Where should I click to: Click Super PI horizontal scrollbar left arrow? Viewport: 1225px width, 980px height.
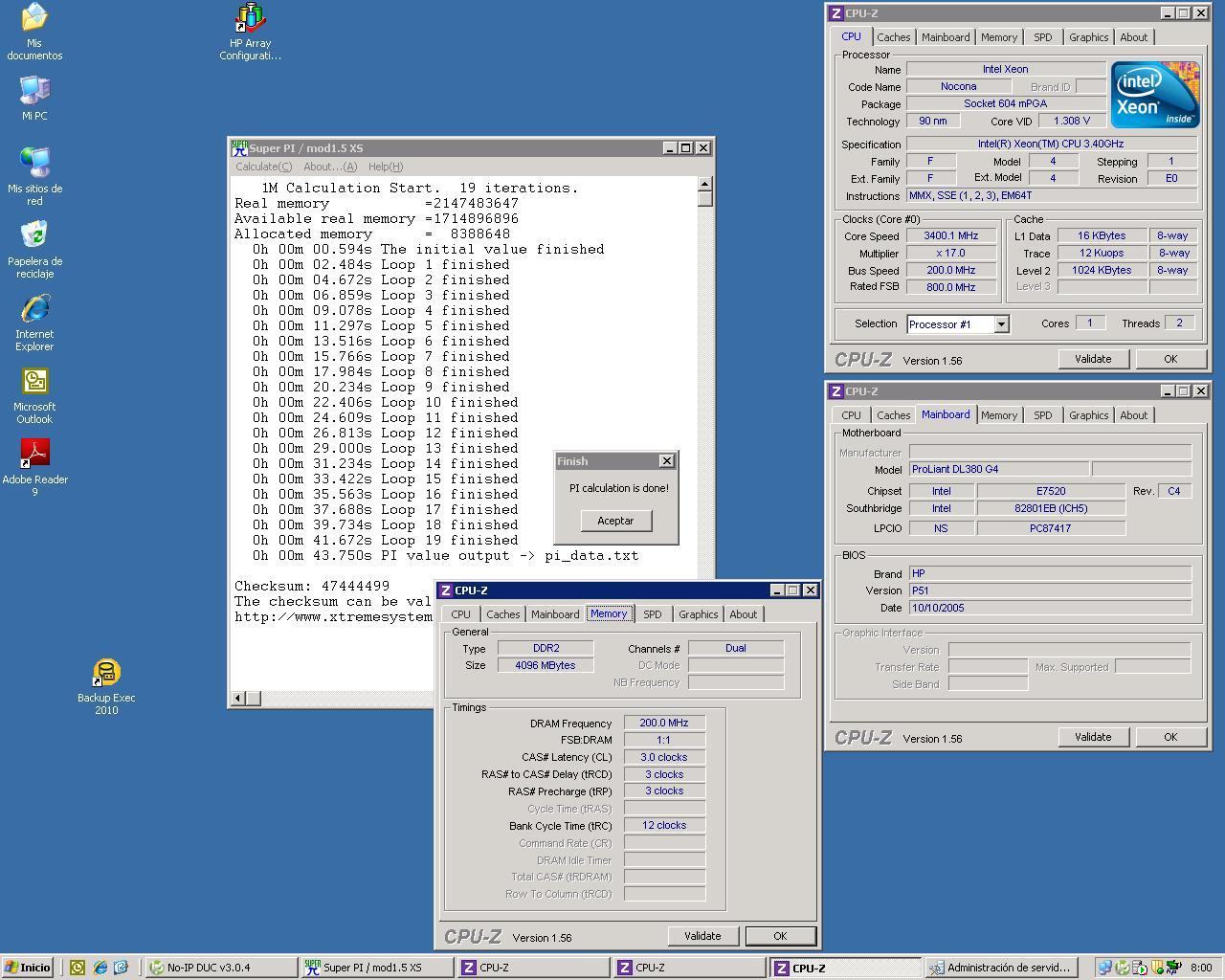coord(238,699)
